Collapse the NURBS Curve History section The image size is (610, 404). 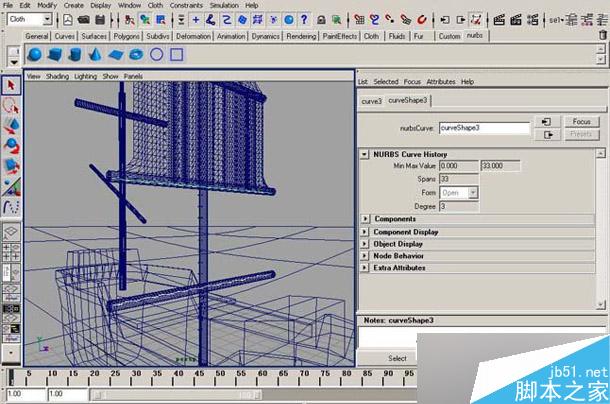(x=364, y=154)
